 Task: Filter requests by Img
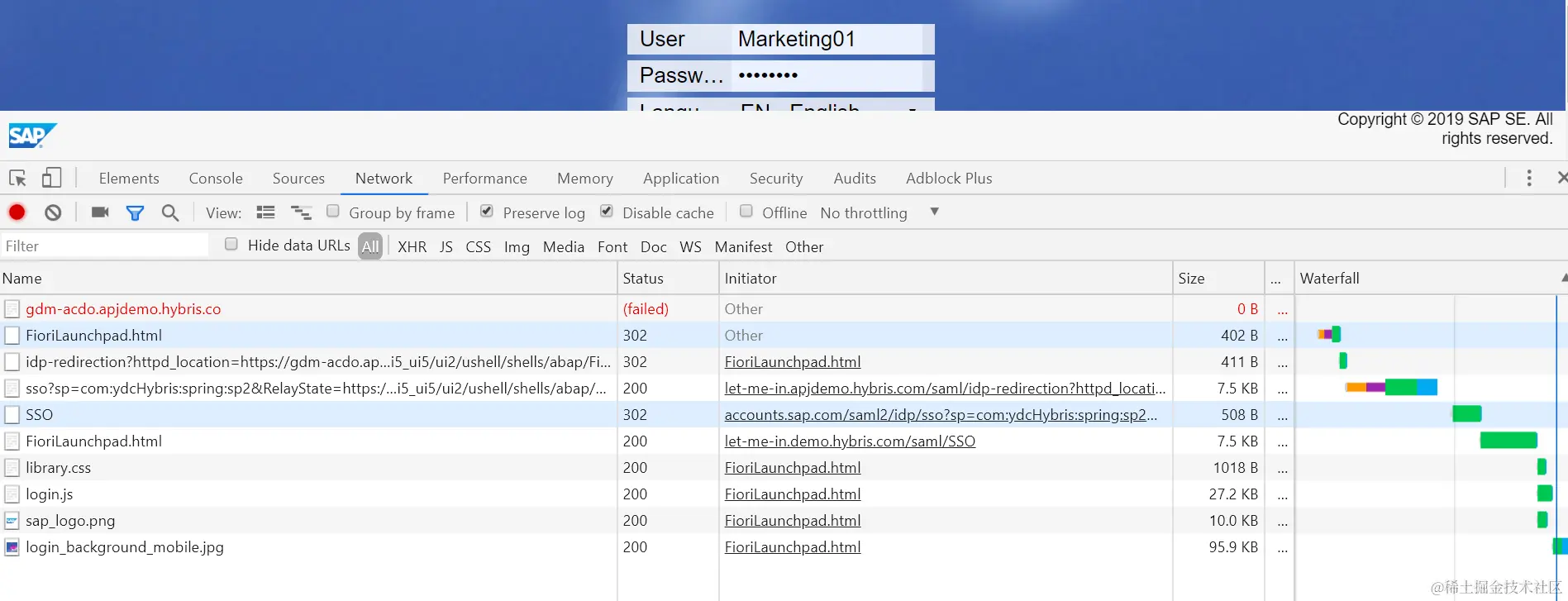(x=517, y=247)
